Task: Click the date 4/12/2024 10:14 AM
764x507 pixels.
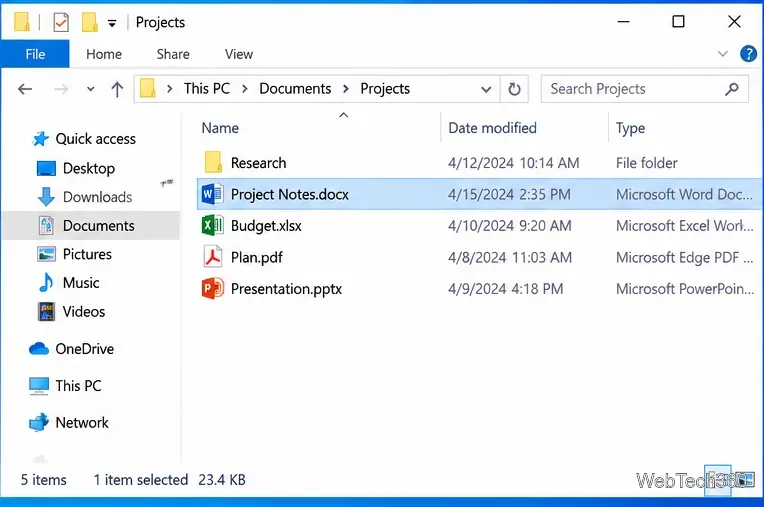Action: click(x=514, y=163)
